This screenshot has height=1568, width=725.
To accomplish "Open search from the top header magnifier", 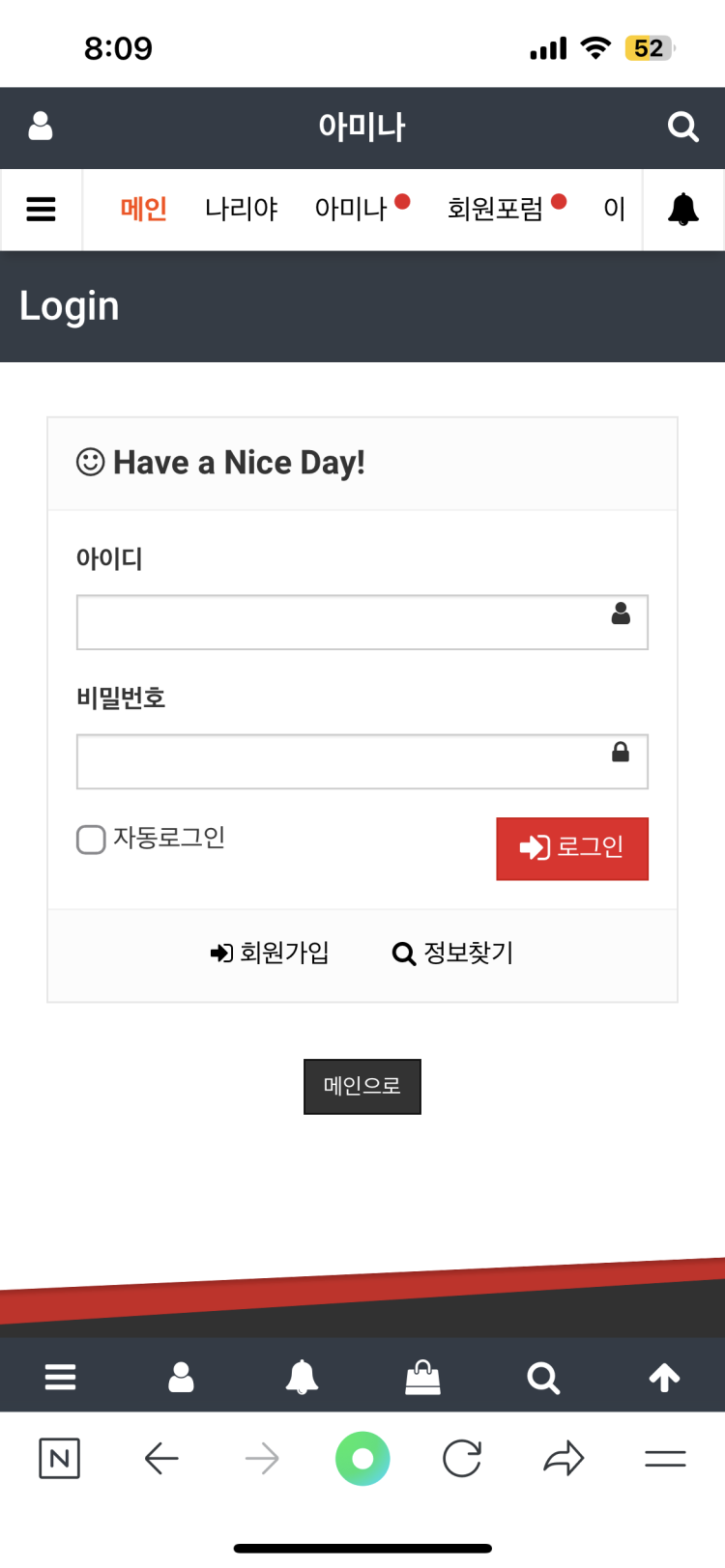I will click(682, 127).
